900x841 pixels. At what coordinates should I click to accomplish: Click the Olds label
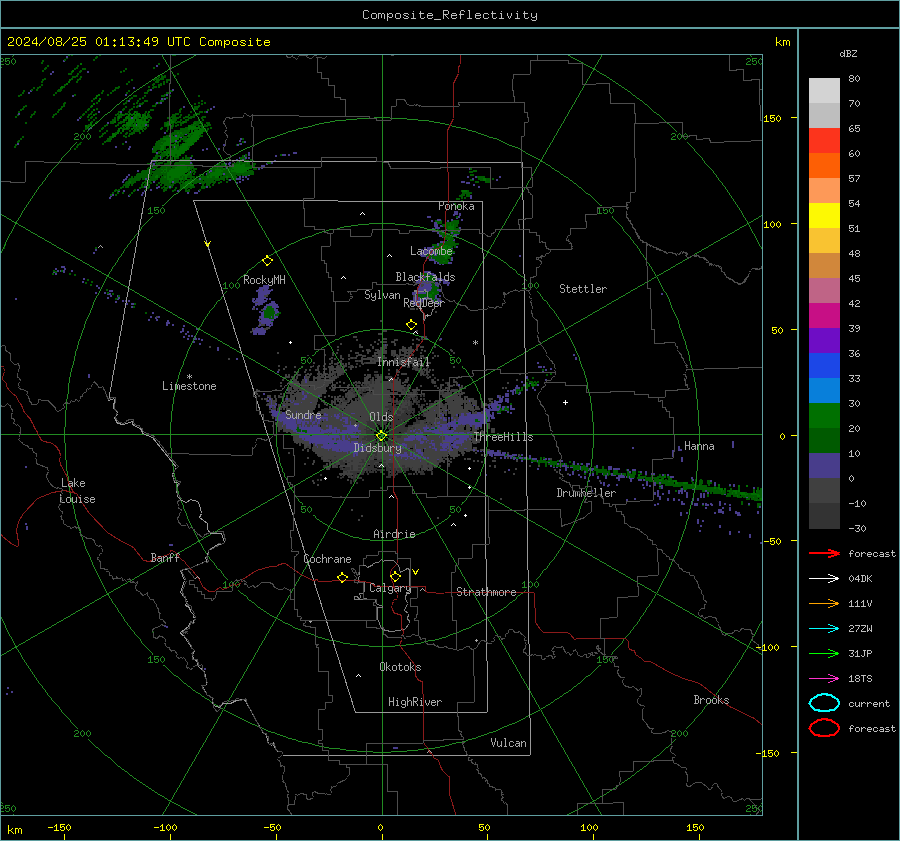pyautogui.click(x=381, y=417)
